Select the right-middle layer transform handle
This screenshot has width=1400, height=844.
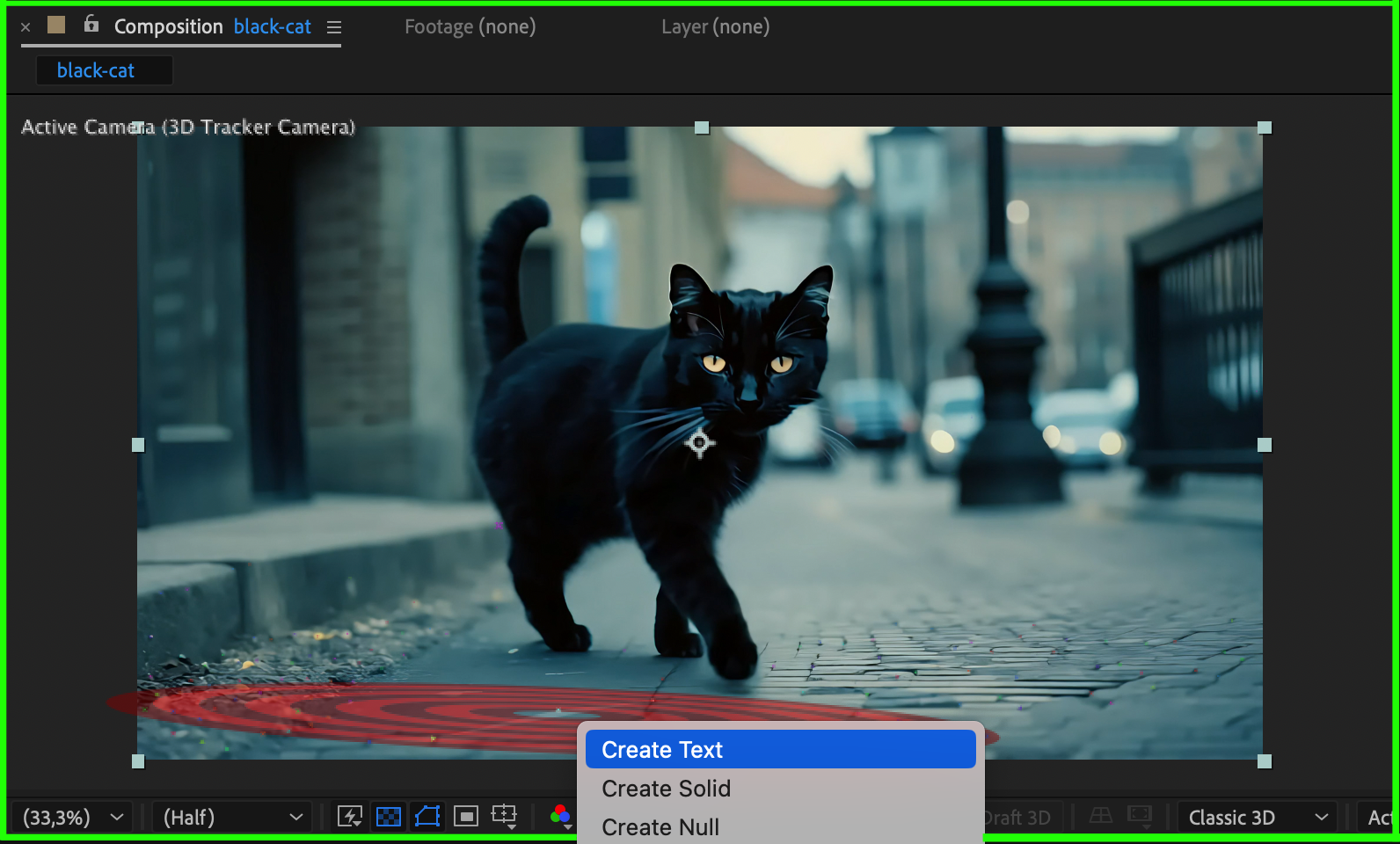pyautogui.click(x=1265, y=445)
